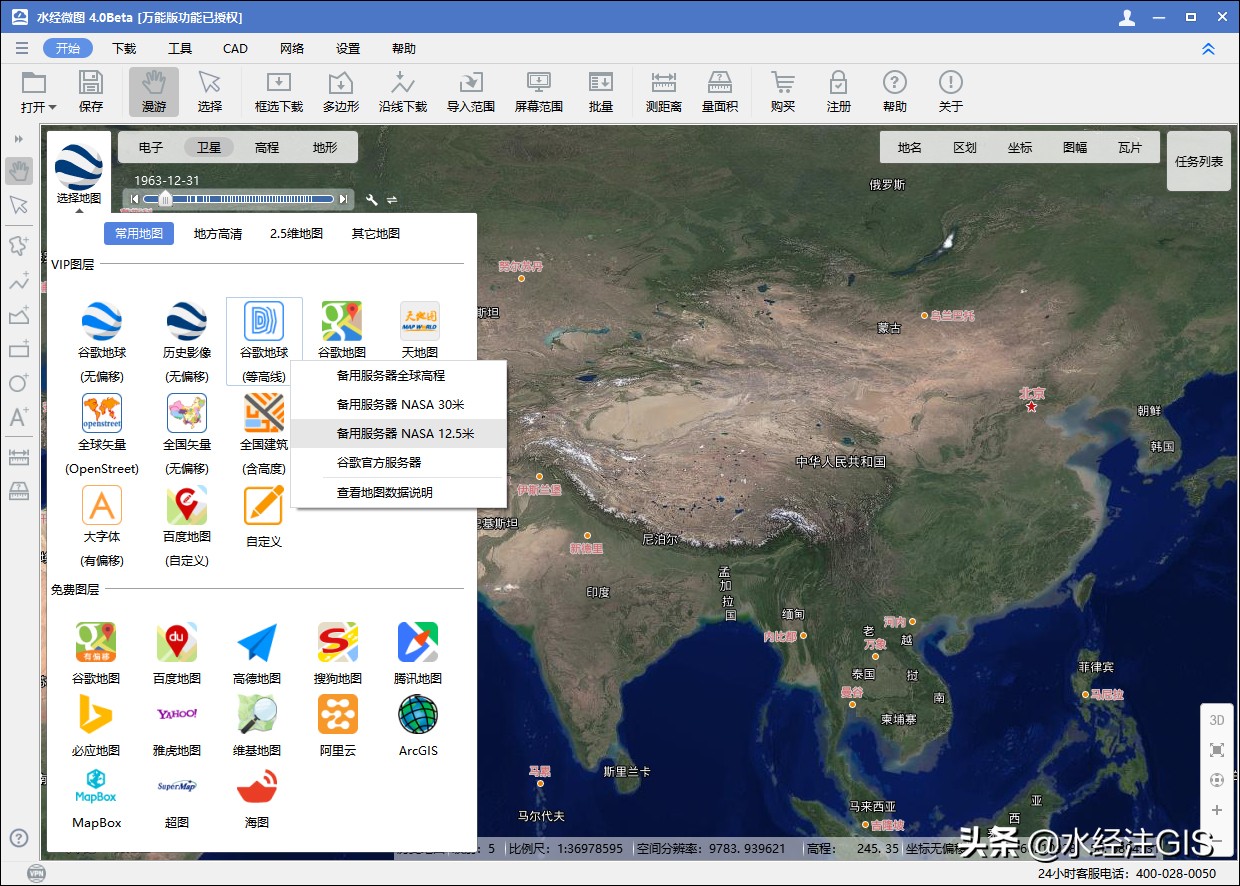
Task: Switch map type to 电子
Action: (151, 147)
